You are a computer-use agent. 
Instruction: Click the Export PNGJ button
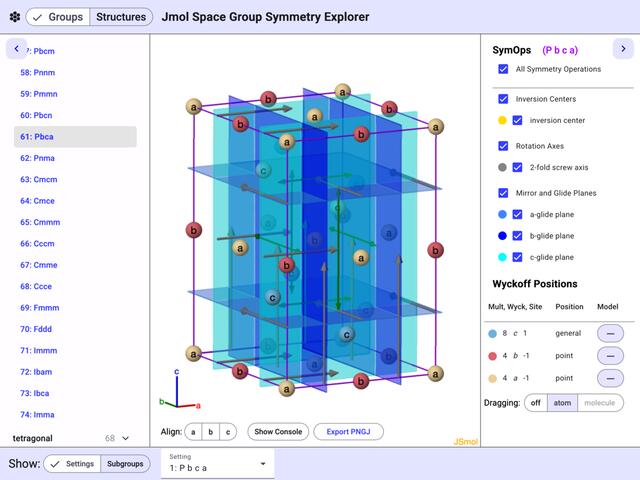pyautogui.click(x=348, y=431)
